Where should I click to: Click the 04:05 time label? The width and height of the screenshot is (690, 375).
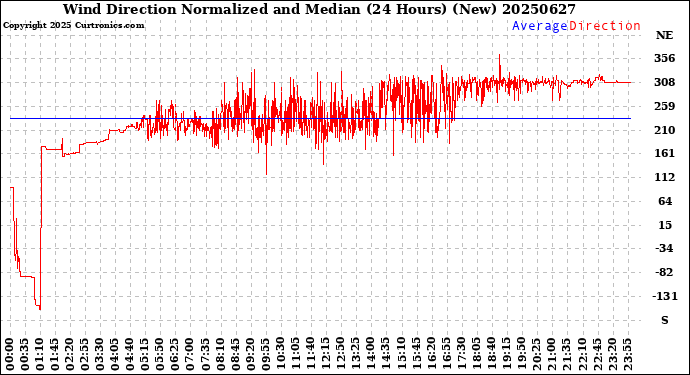[115, 355]
